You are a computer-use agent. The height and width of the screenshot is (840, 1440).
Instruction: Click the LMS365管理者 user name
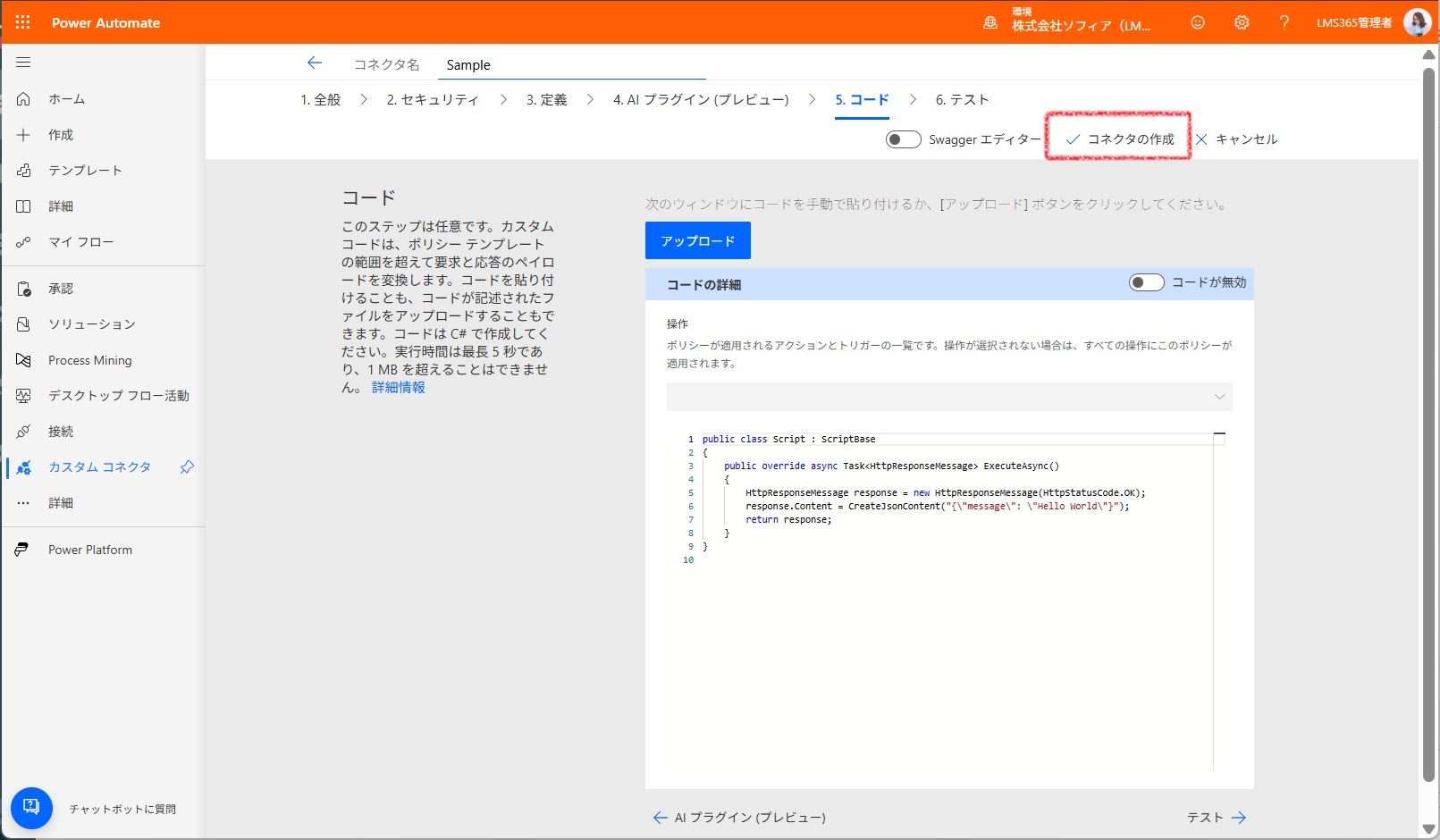pos(1354,23)
